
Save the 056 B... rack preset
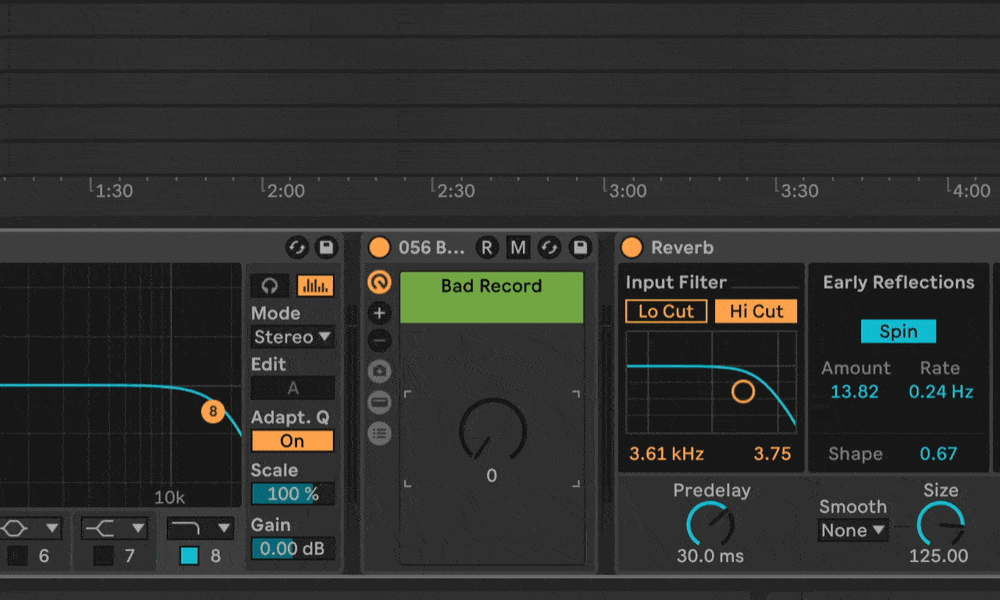point(580,247)
